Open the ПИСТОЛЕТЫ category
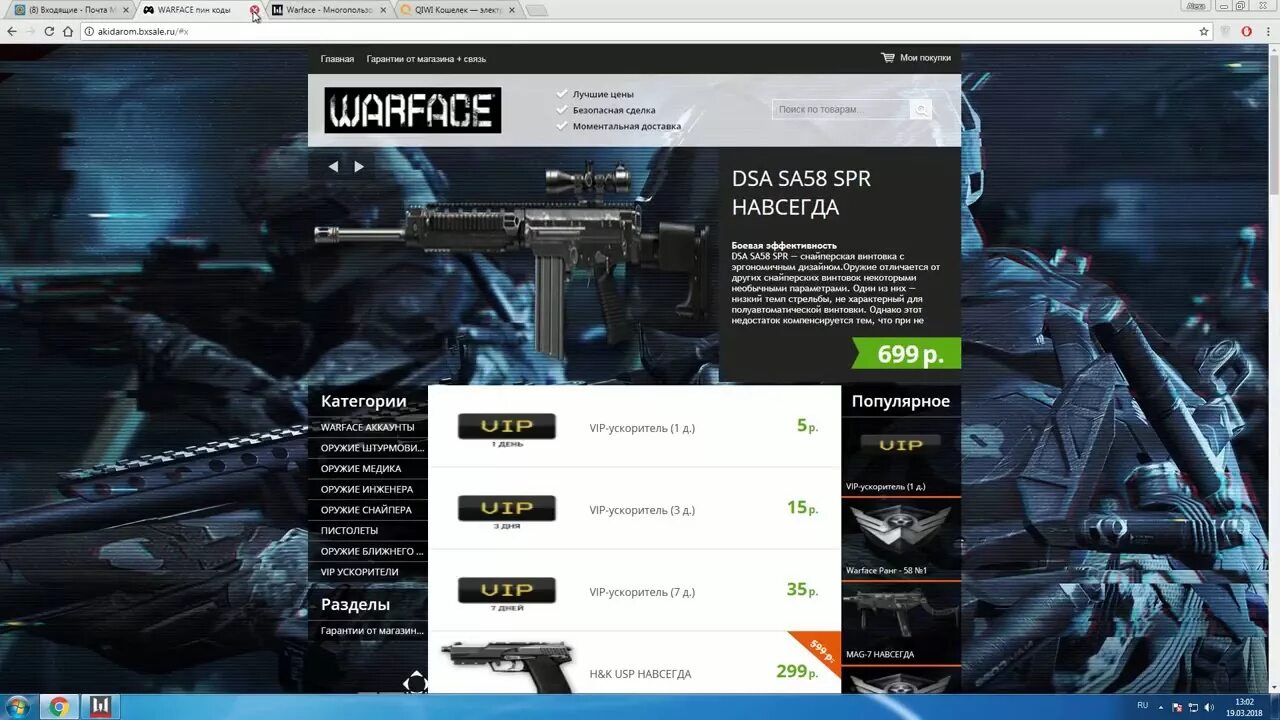 [349, 531]
